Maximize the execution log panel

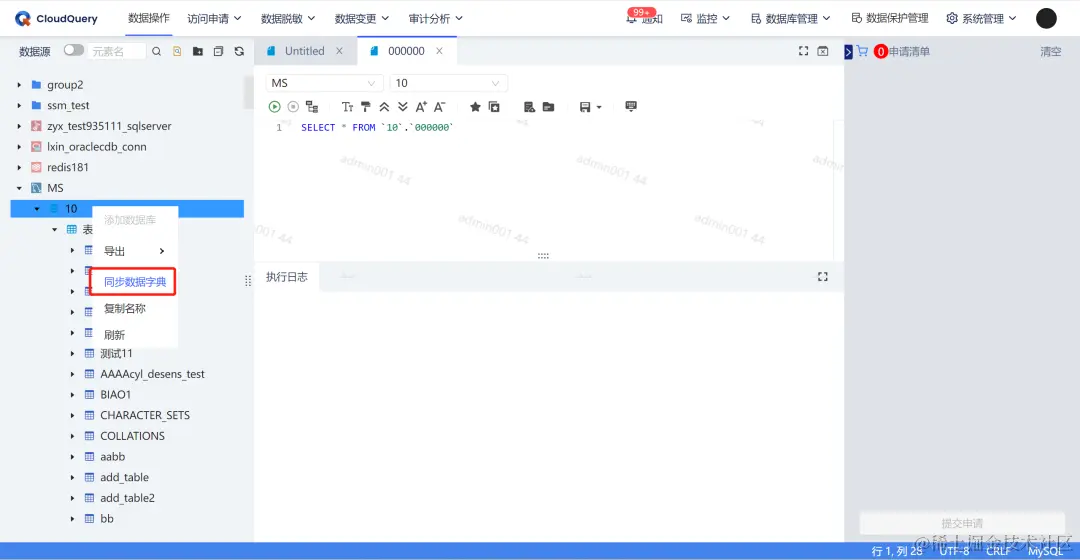click(822, 277)
